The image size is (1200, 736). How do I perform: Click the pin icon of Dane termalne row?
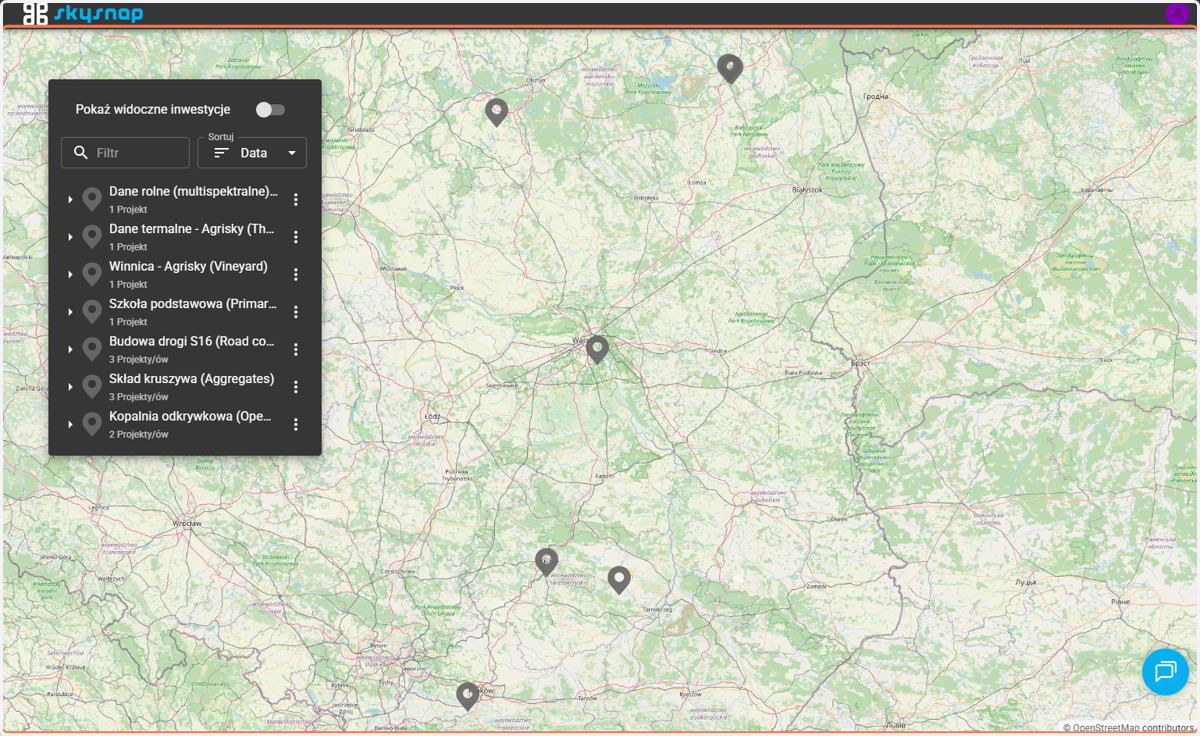tap(92, 237)
